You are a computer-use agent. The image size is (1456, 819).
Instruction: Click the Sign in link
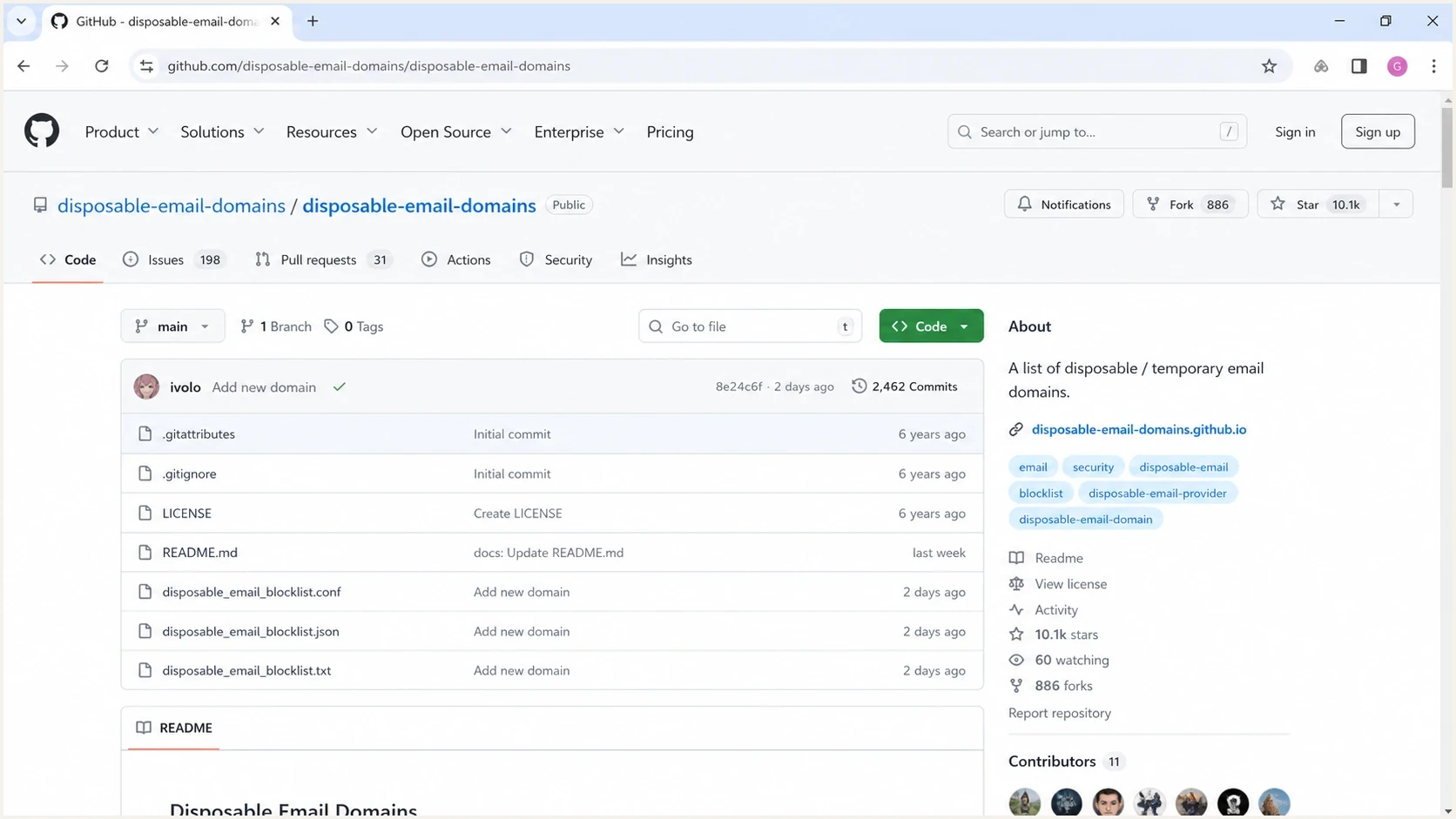pyautogui.click(x=1295, y=131)
